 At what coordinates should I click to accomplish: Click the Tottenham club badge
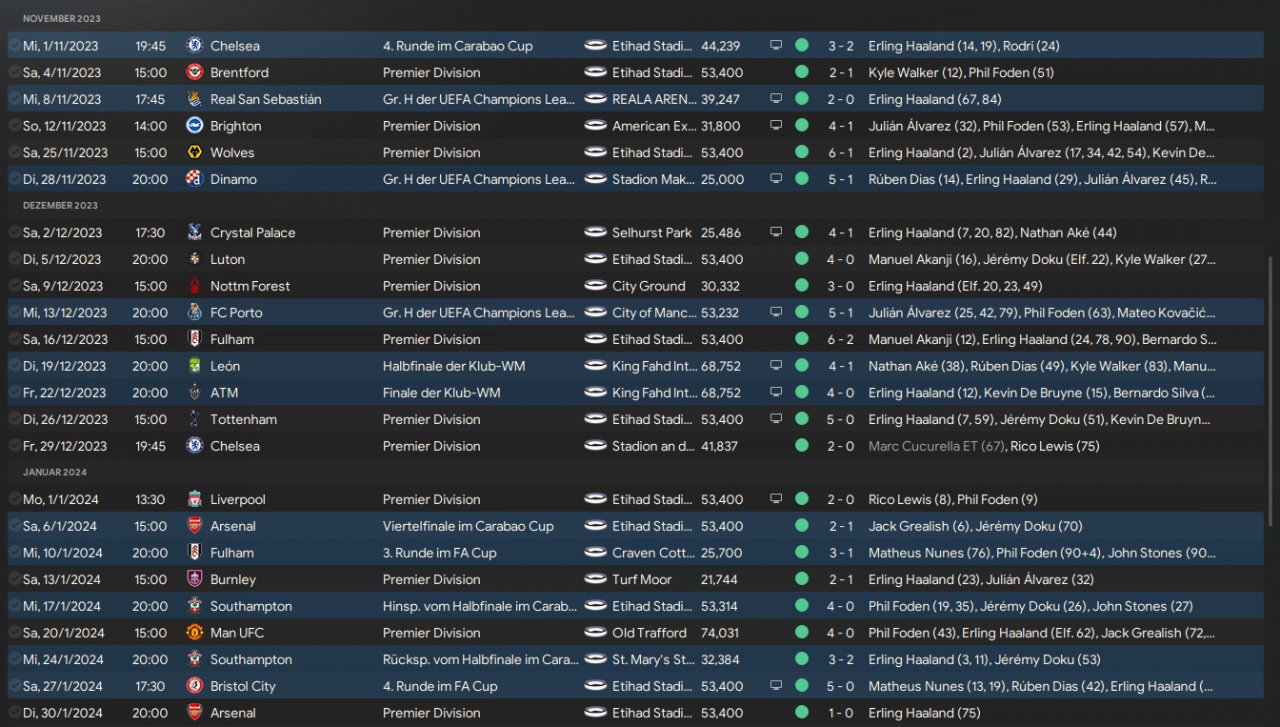coord(195,419)
